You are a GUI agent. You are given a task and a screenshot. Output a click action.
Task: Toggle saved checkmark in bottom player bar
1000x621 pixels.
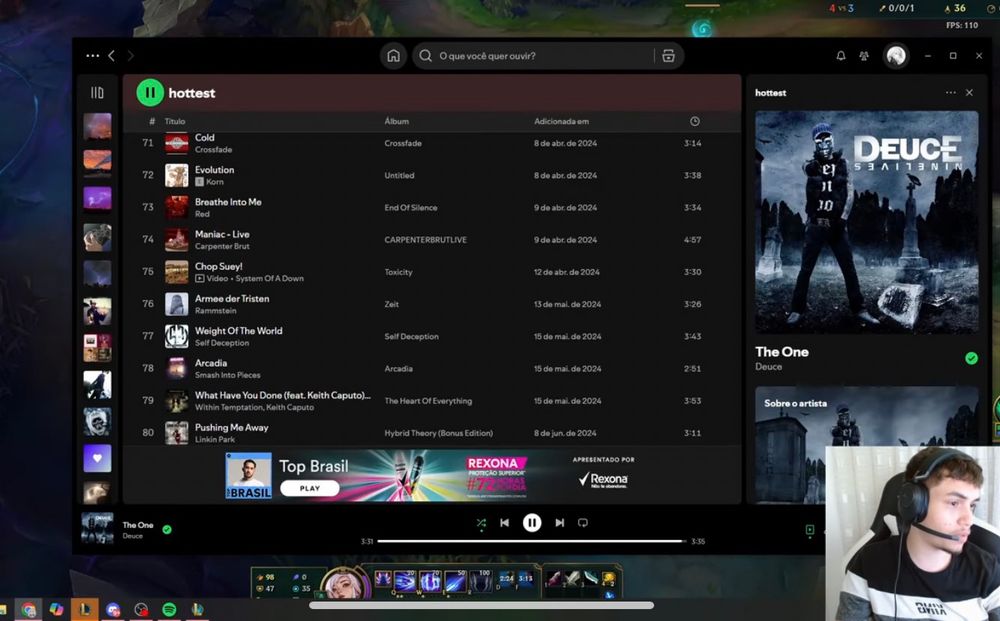tap(167, 530)
